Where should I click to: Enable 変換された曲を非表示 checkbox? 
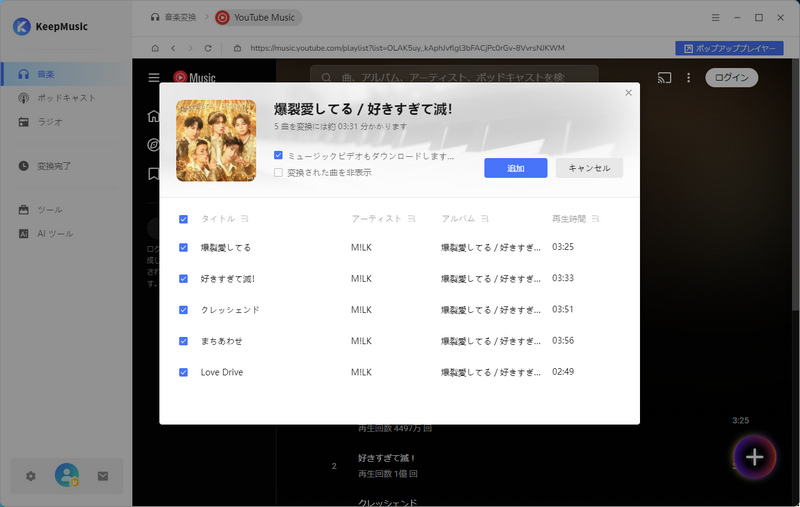click(278, 172)
